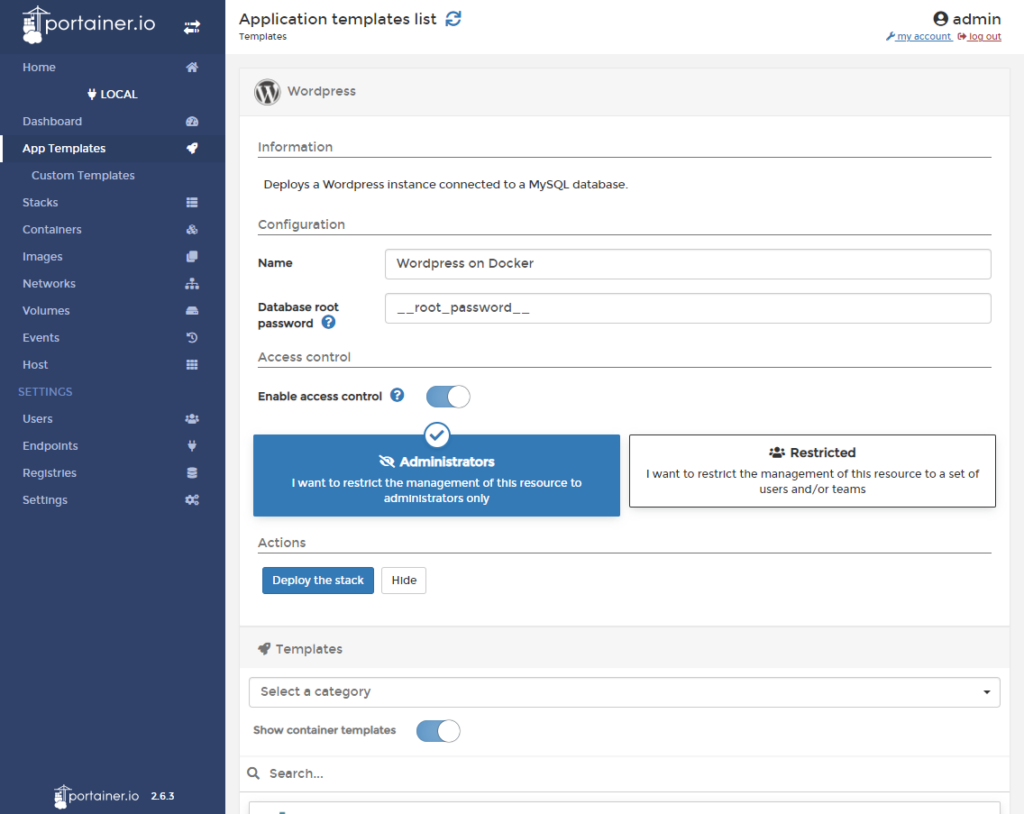Click the Events sidebar label
1024x814 pixels.
[41, 338]
